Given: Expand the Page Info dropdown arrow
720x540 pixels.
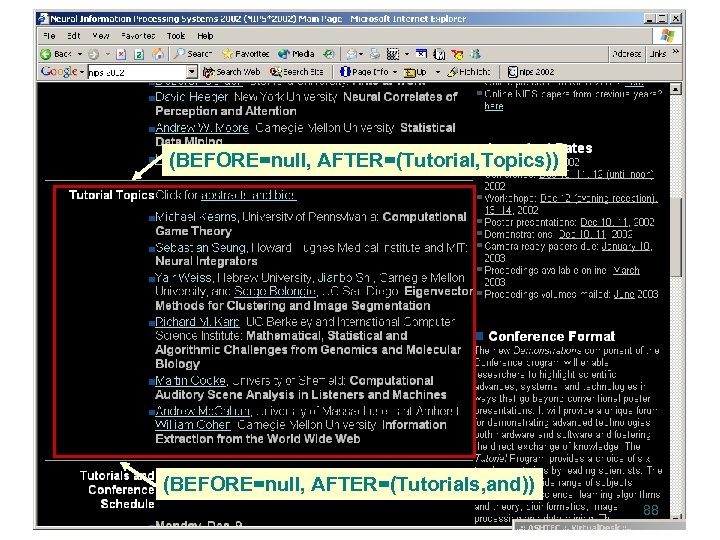Looking at the screenshot, I should 394,72.
